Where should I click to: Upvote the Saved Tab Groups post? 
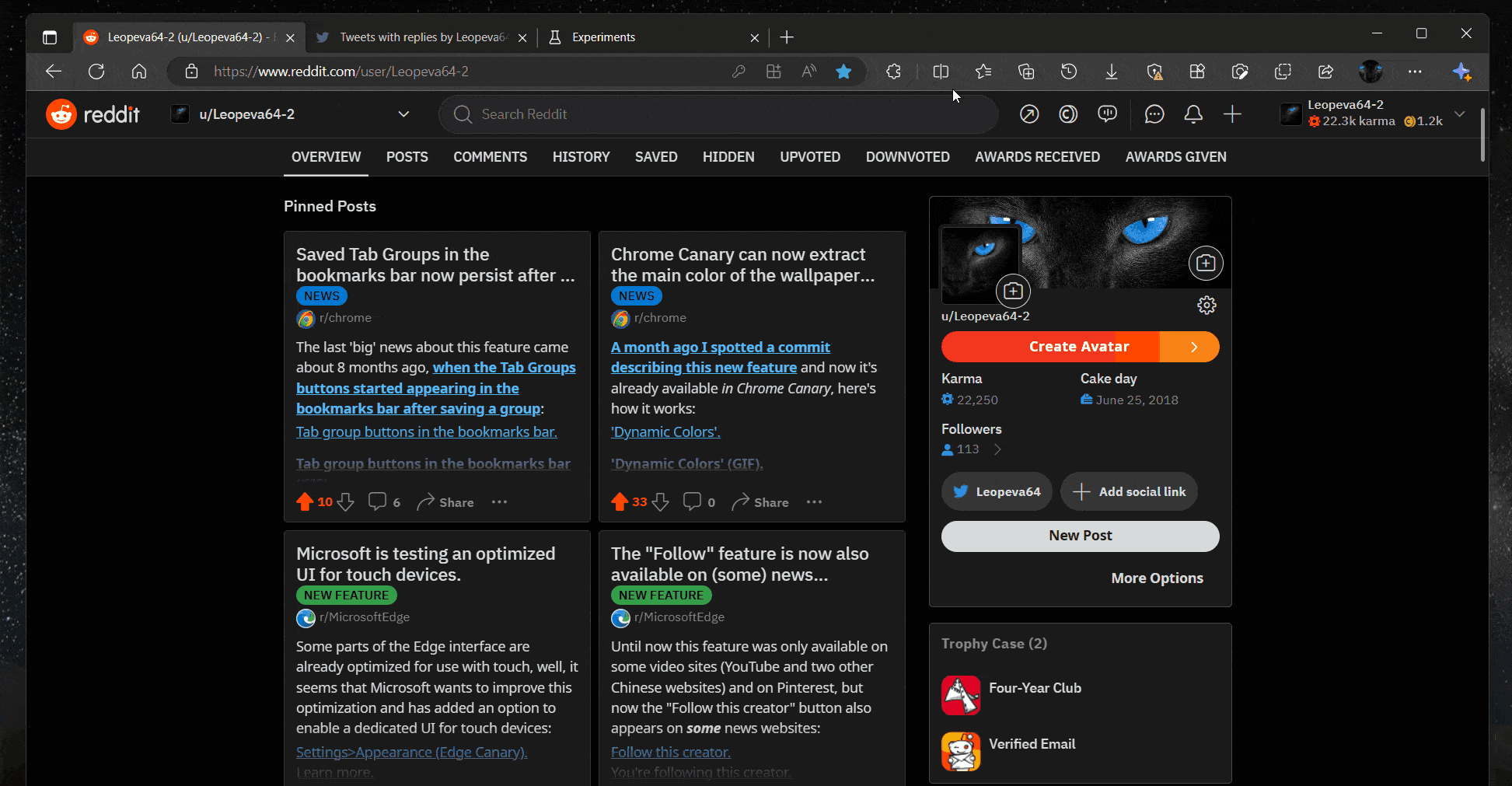(305, 502)
